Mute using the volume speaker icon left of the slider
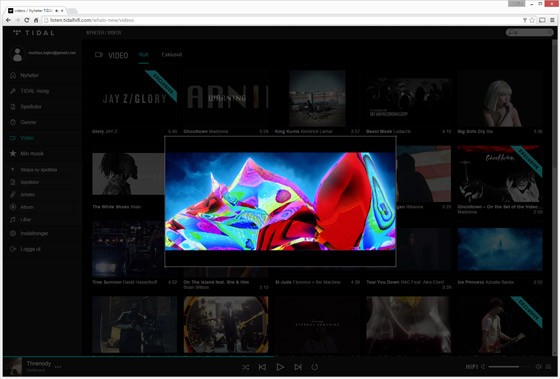Viewport: 560px width, 379px height. click(x=483, y=366)
